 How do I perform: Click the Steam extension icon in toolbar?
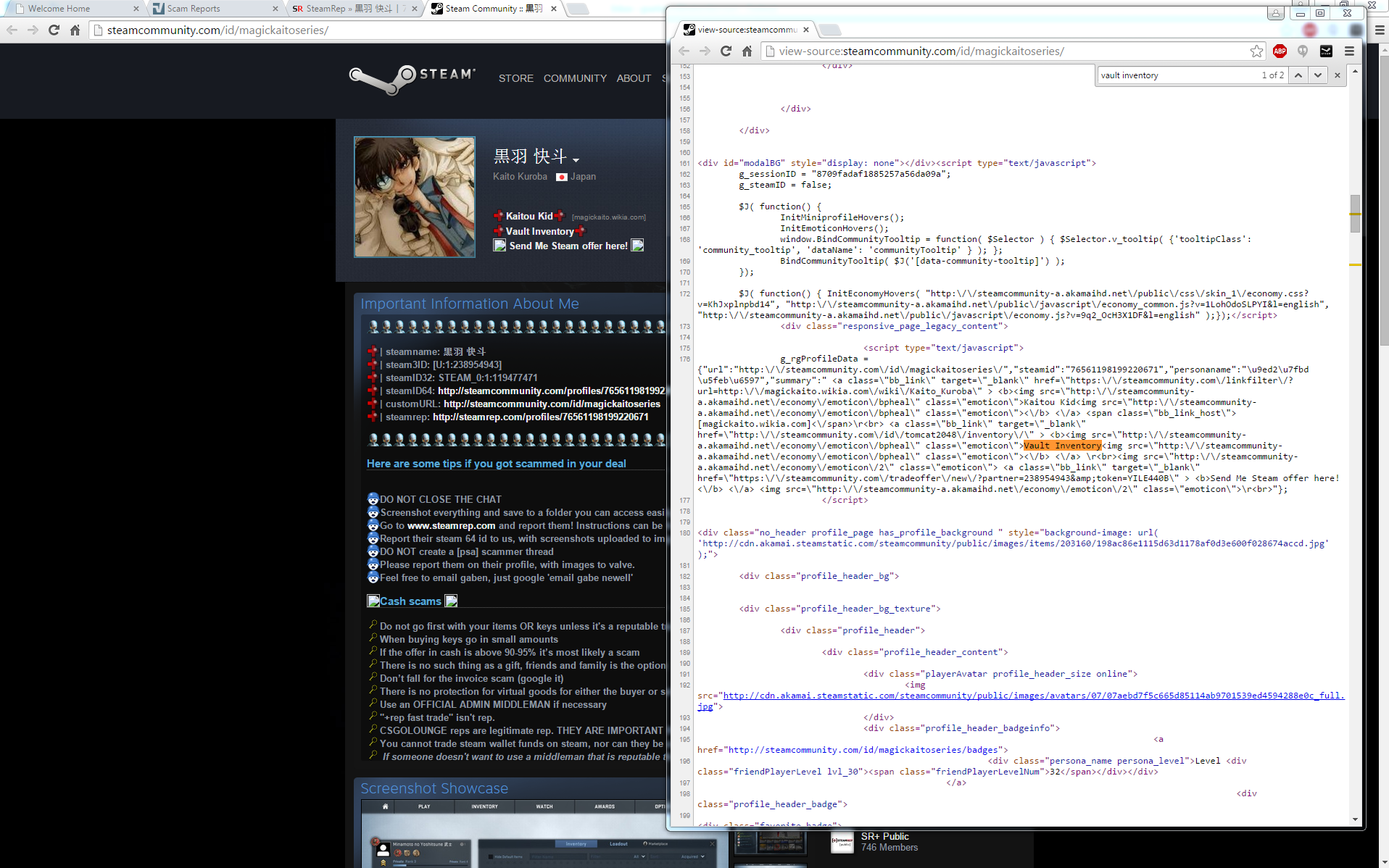click(x=1326, y=51)
